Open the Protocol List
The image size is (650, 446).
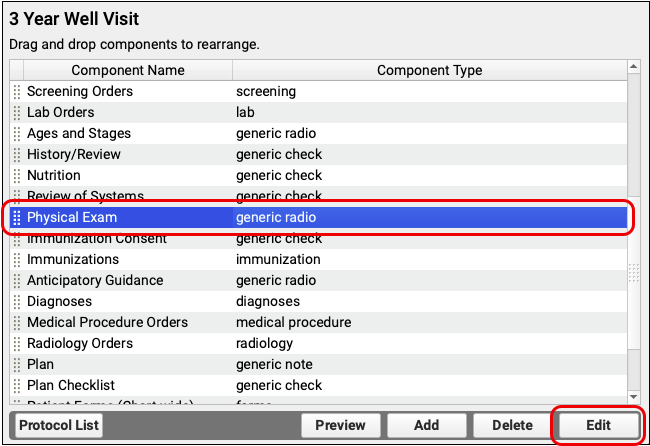59,425
